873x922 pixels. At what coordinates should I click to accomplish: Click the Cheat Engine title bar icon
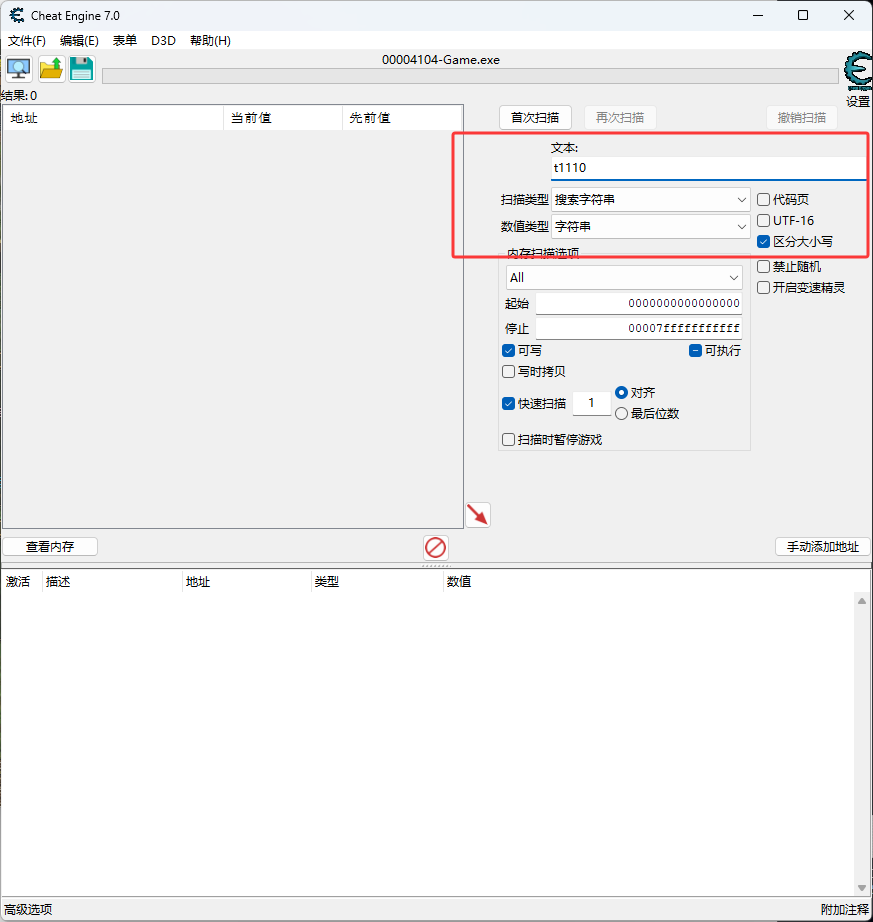[x=16, y=15]
